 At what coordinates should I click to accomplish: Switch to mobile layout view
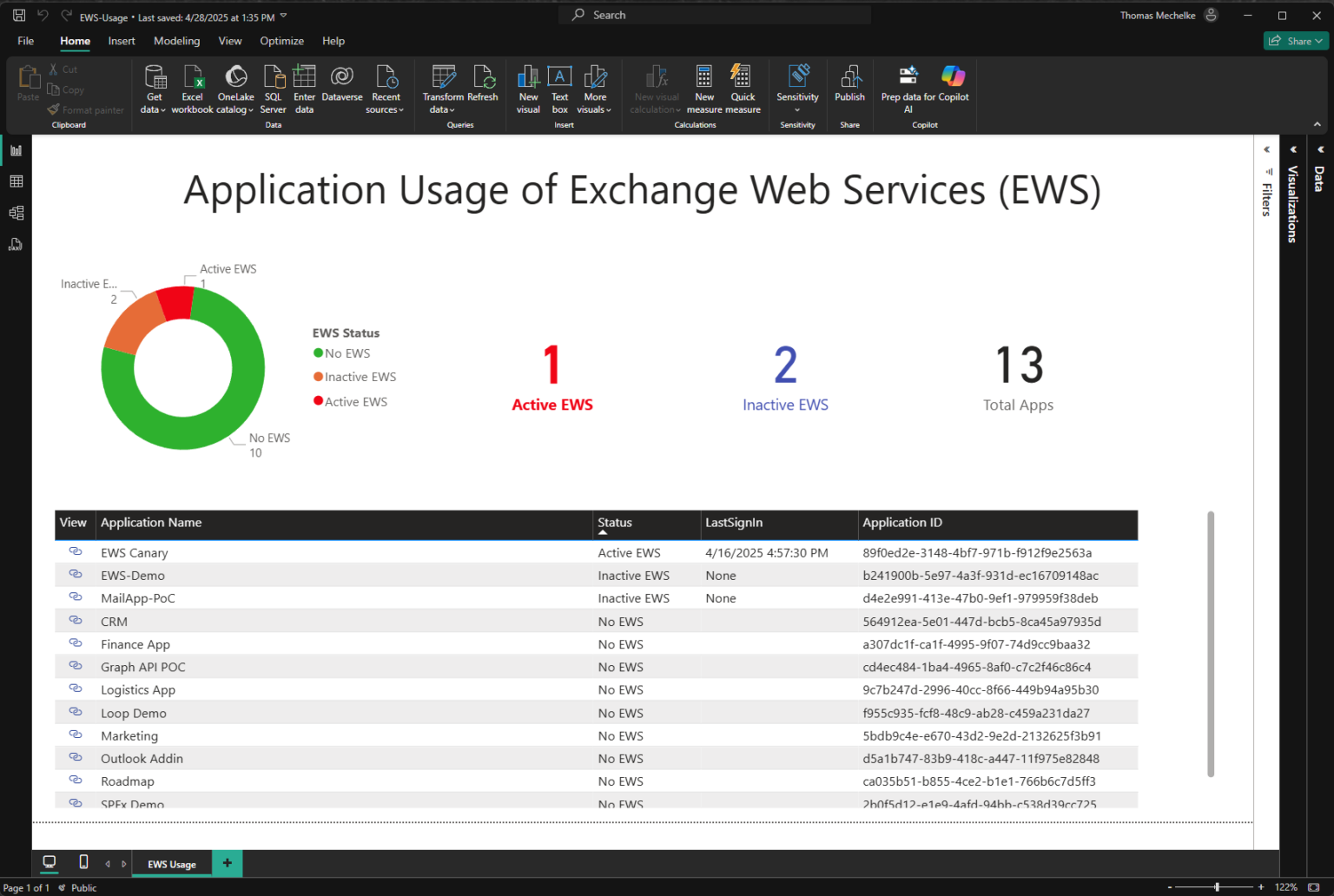click(83, 862)
